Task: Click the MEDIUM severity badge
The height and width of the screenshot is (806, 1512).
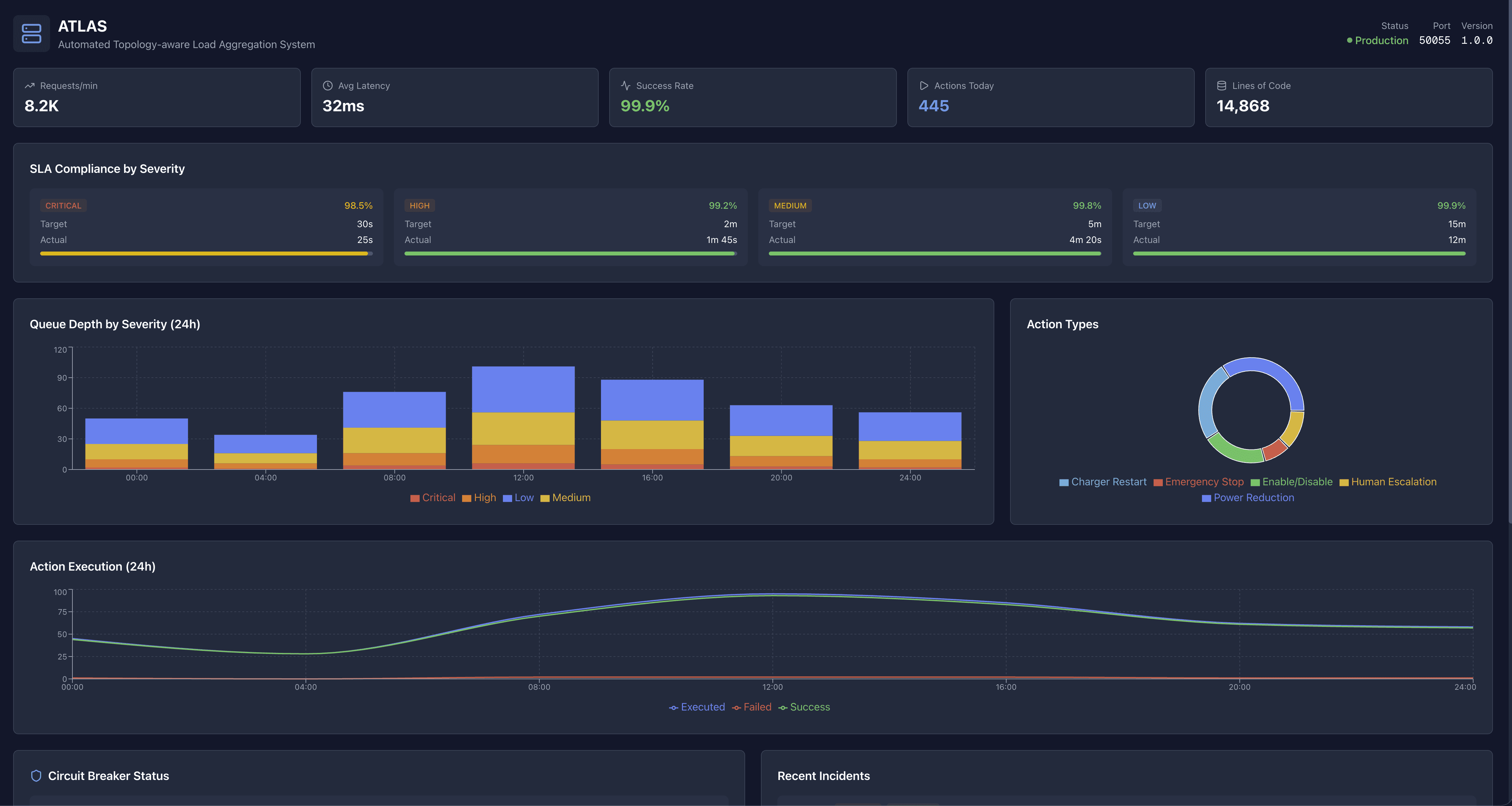Action: pos(790,205)
